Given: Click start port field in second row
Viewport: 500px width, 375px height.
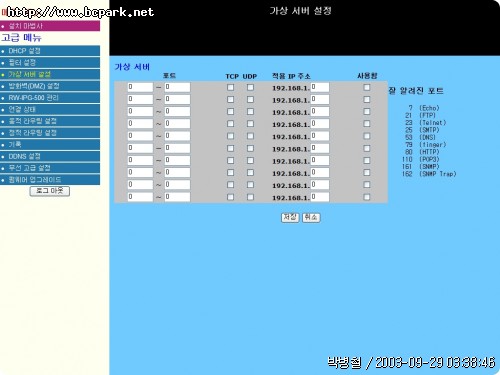Looking at the screenshot, I should pos(140,99).
